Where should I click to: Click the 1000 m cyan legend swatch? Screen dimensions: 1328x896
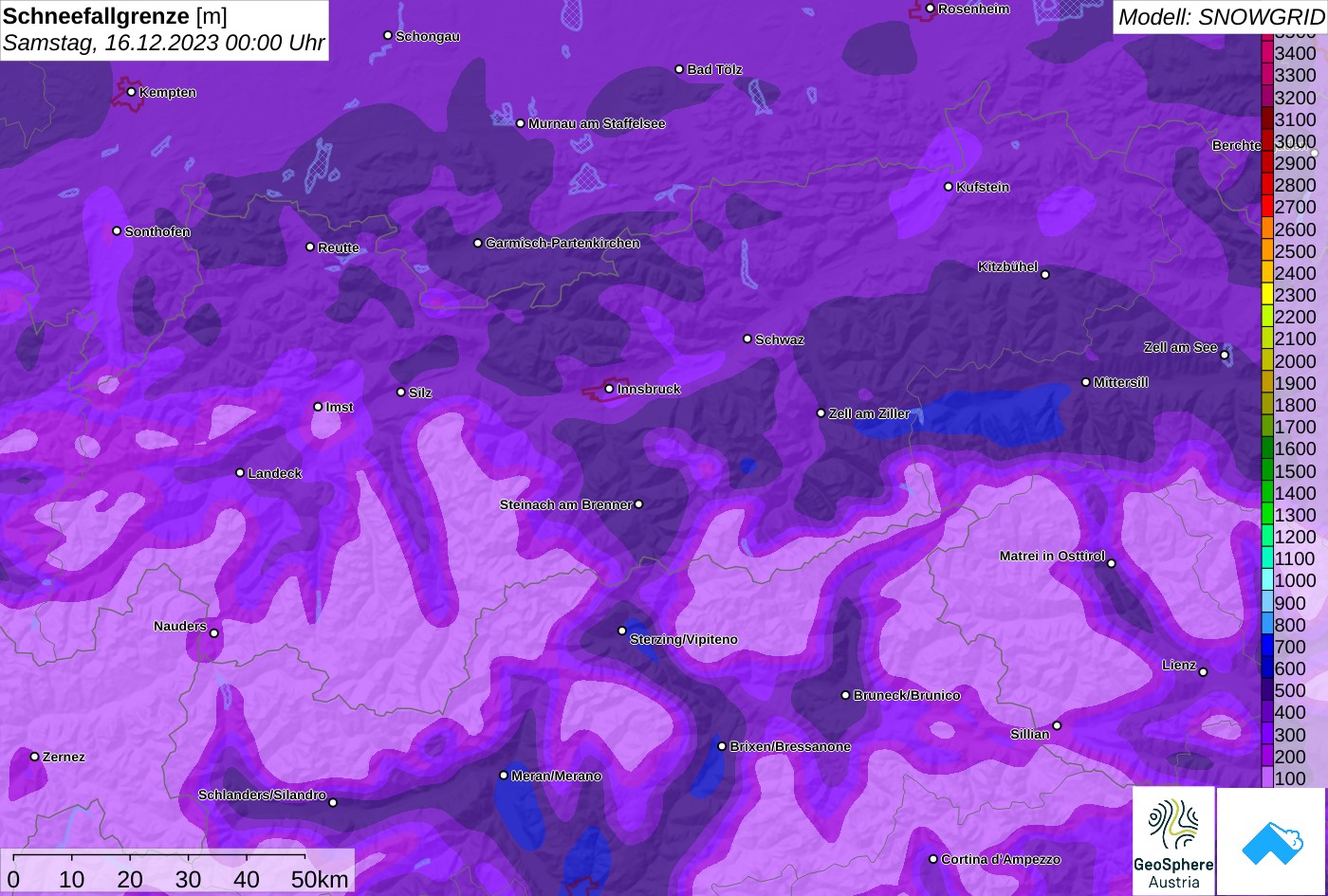(1267, 580)
